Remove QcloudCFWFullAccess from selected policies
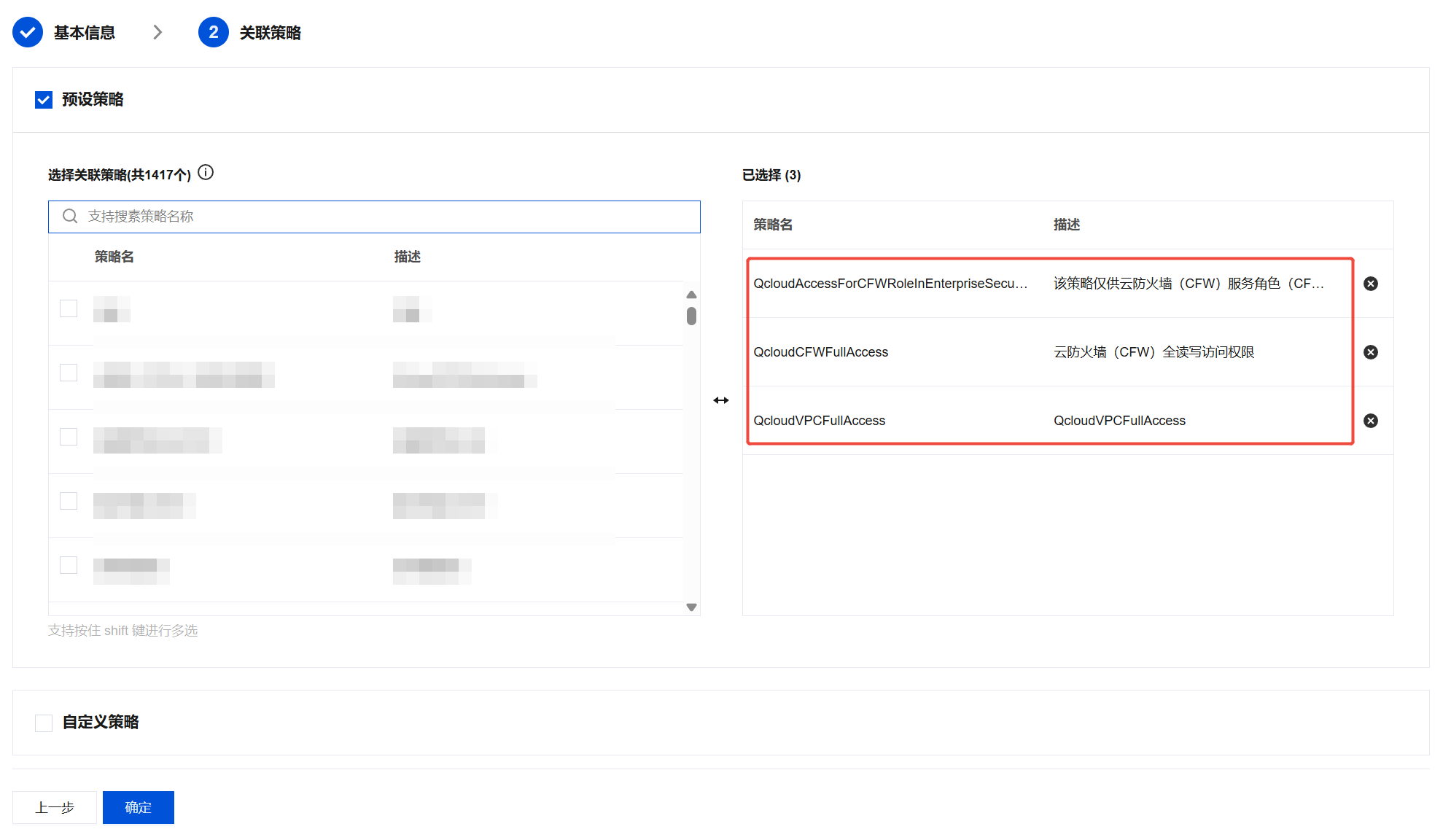 pos(1371,352)
